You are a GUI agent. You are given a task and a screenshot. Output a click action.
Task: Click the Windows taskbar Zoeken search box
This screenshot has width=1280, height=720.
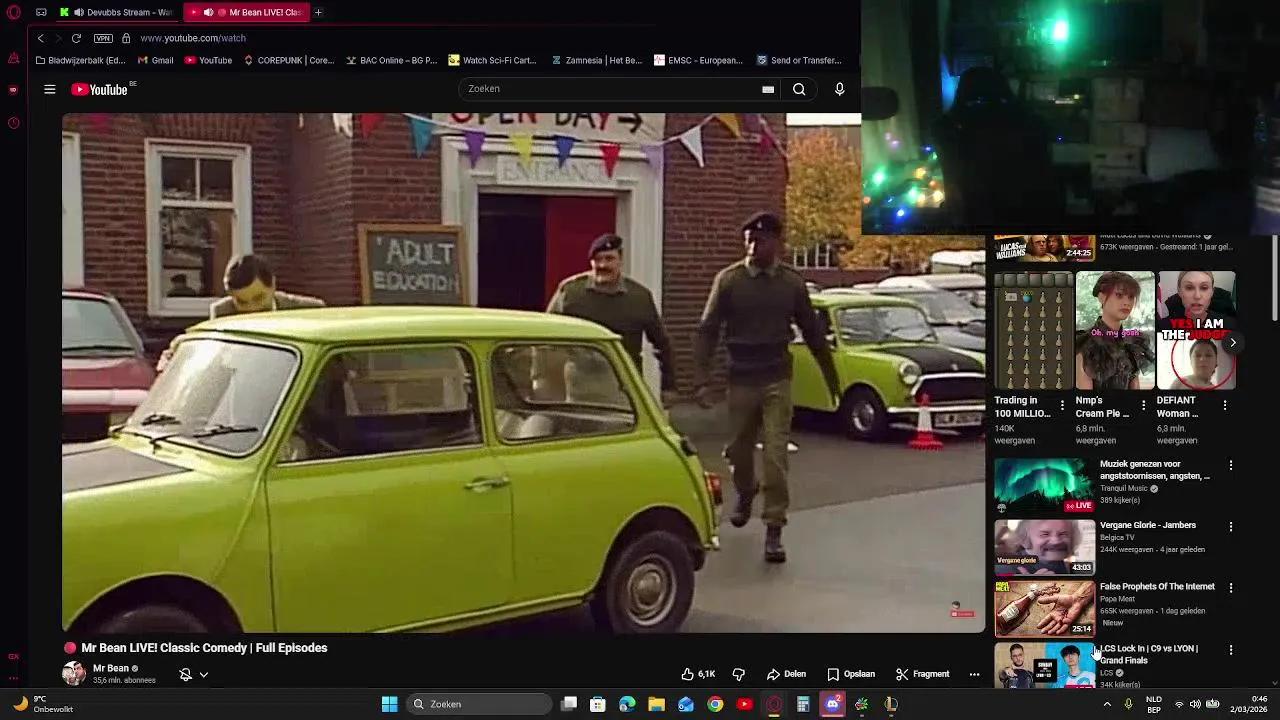click(480, 704)
